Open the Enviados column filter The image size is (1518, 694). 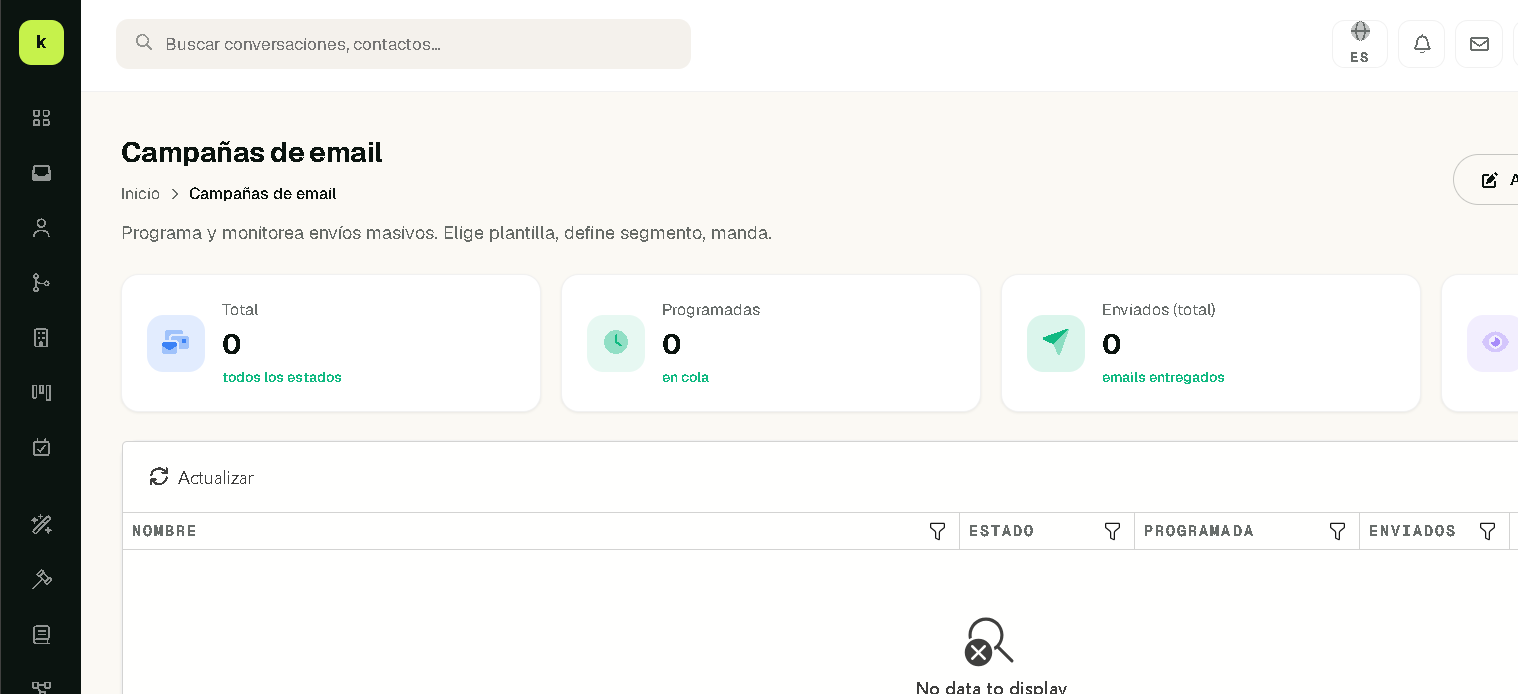click(1487, 531)
